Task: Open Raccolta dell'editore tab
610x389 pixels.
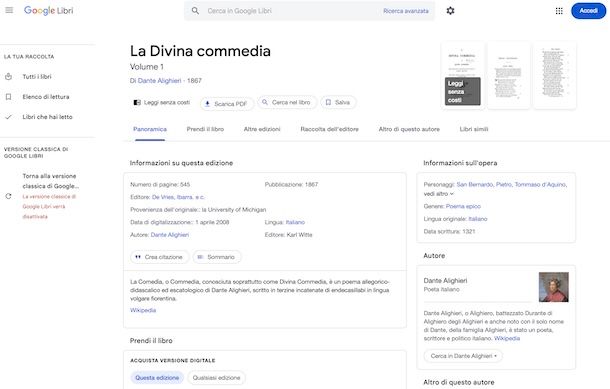Action: pos(330,129)
